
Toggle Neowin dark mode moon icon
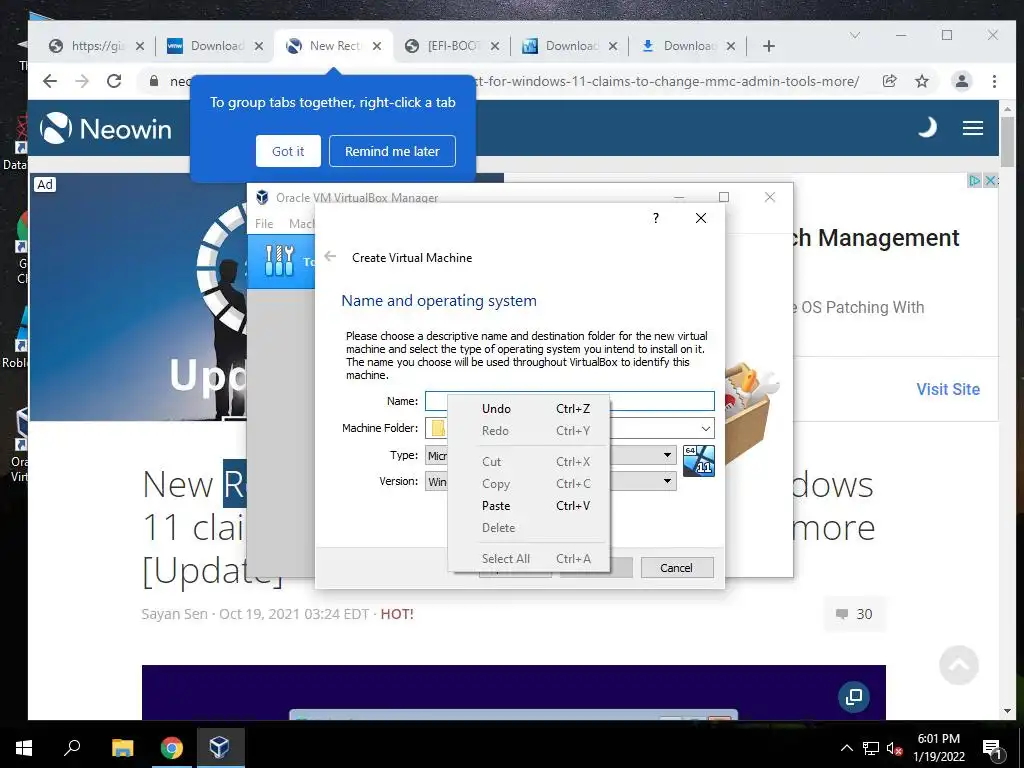(x=927, y=127)
